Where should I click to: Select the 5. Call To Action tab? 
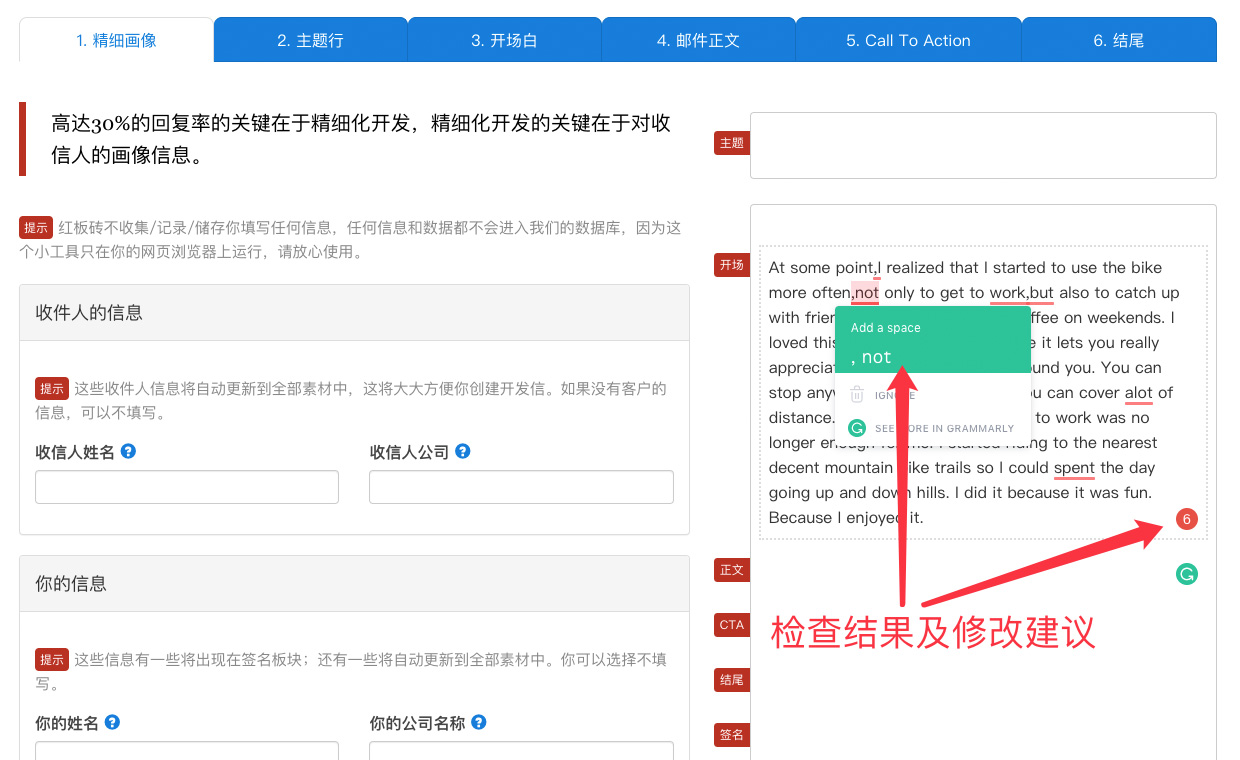pyautogui.click(x=908, y=40)
